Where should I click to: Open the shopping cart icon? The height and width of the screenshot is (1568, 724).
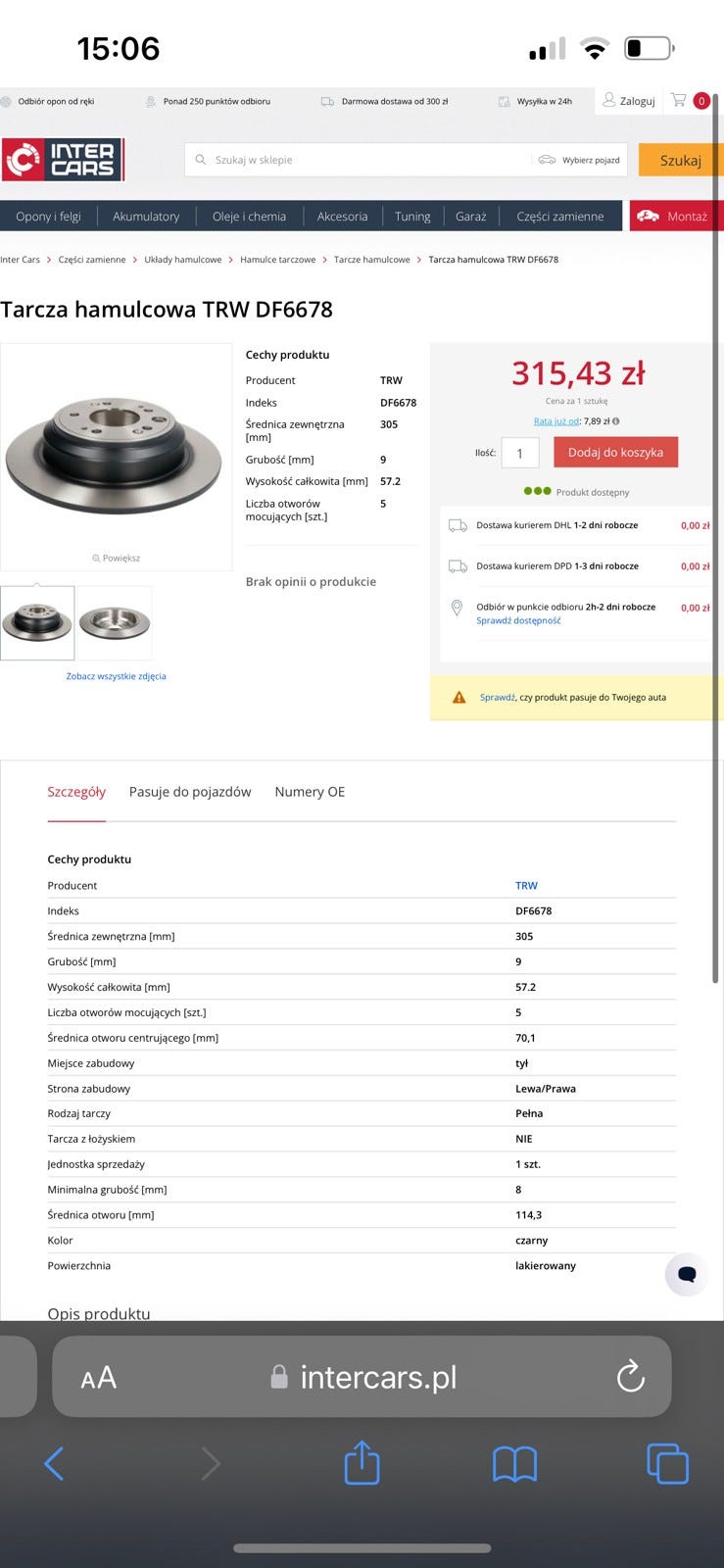[x=678, y=100]
